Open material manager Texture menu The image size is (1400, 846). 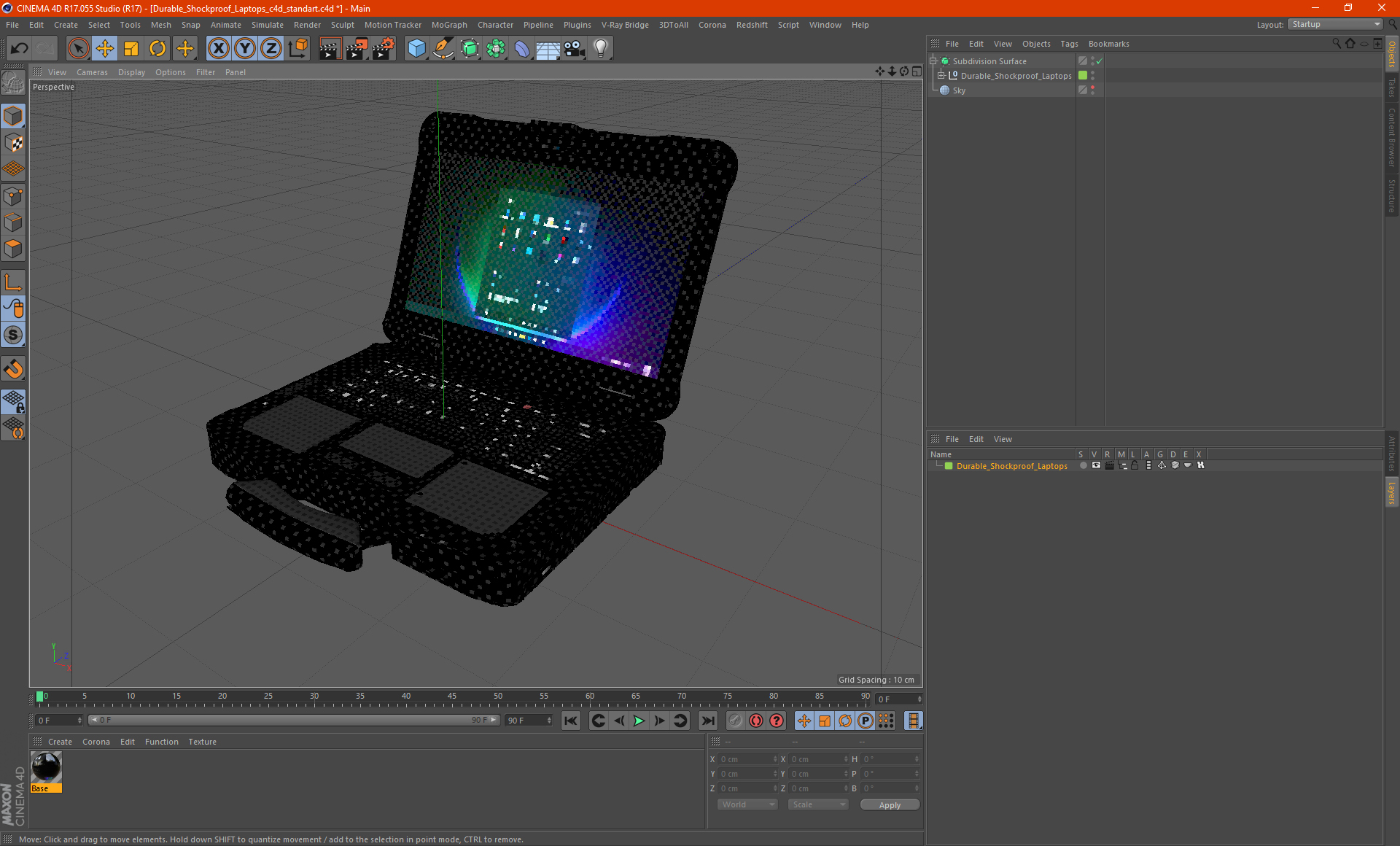click(x=202, y=742)
